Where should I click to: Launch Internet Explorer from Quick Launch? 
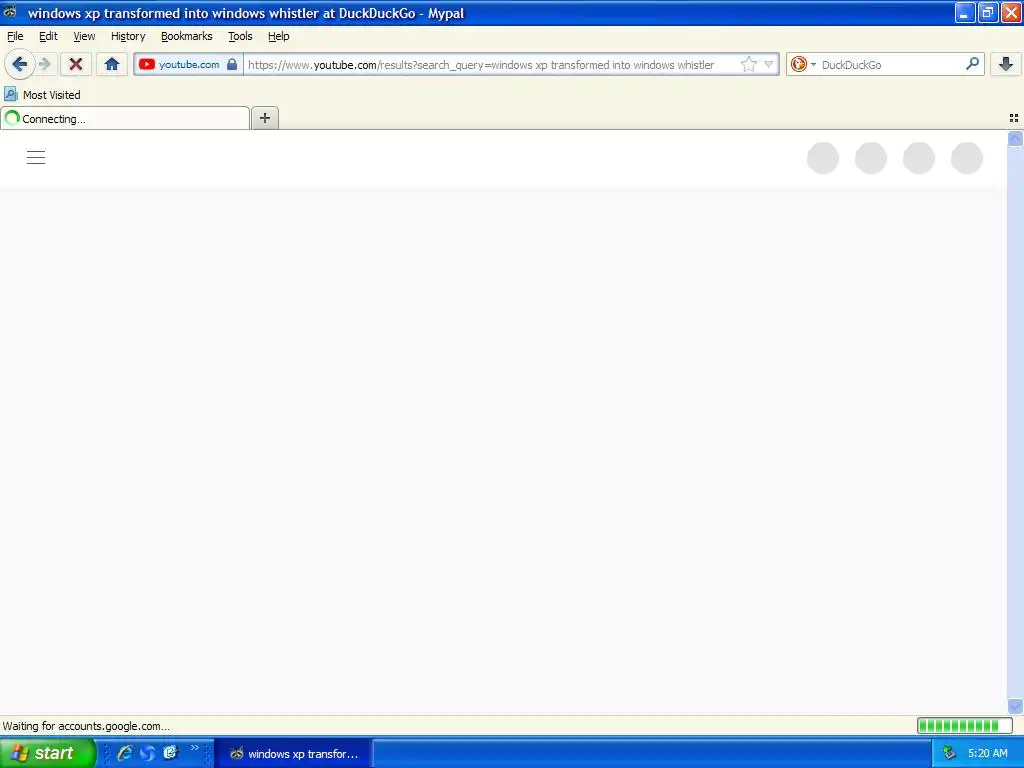pos(124,753)
